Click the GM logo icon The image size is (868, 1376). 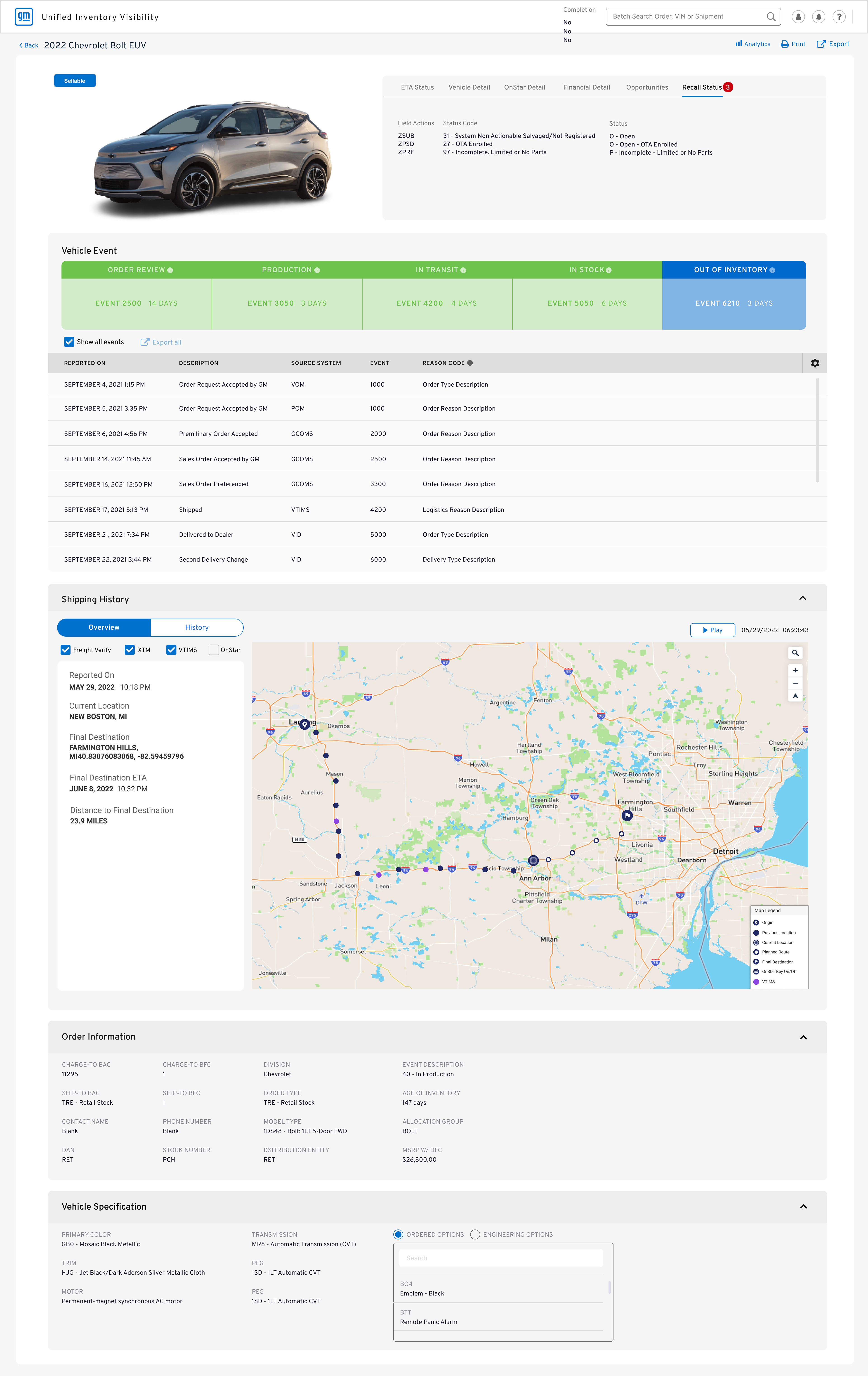click(x=24, y=17)
